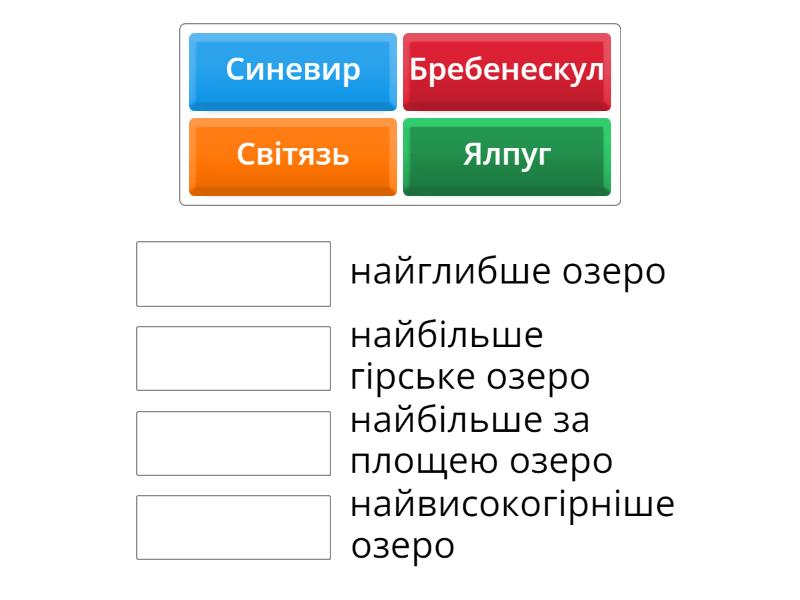
Task: Select empty slot for найвисокогірніше озеро
Action: (x=233, y=527)
